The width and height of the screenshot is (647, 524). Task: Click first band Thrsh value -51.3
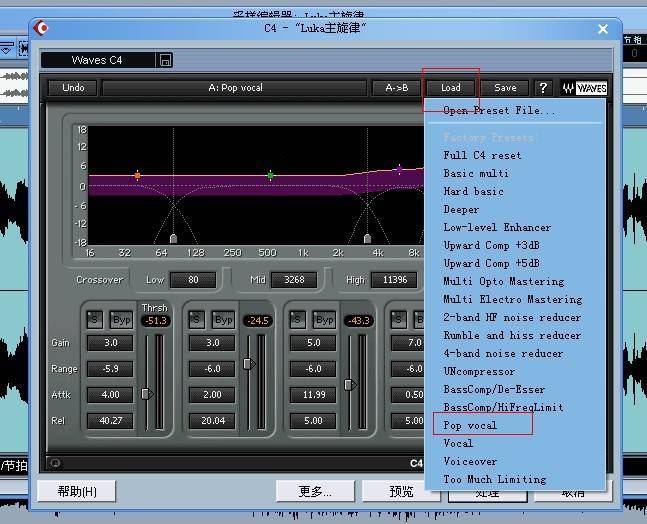[156, 321]
